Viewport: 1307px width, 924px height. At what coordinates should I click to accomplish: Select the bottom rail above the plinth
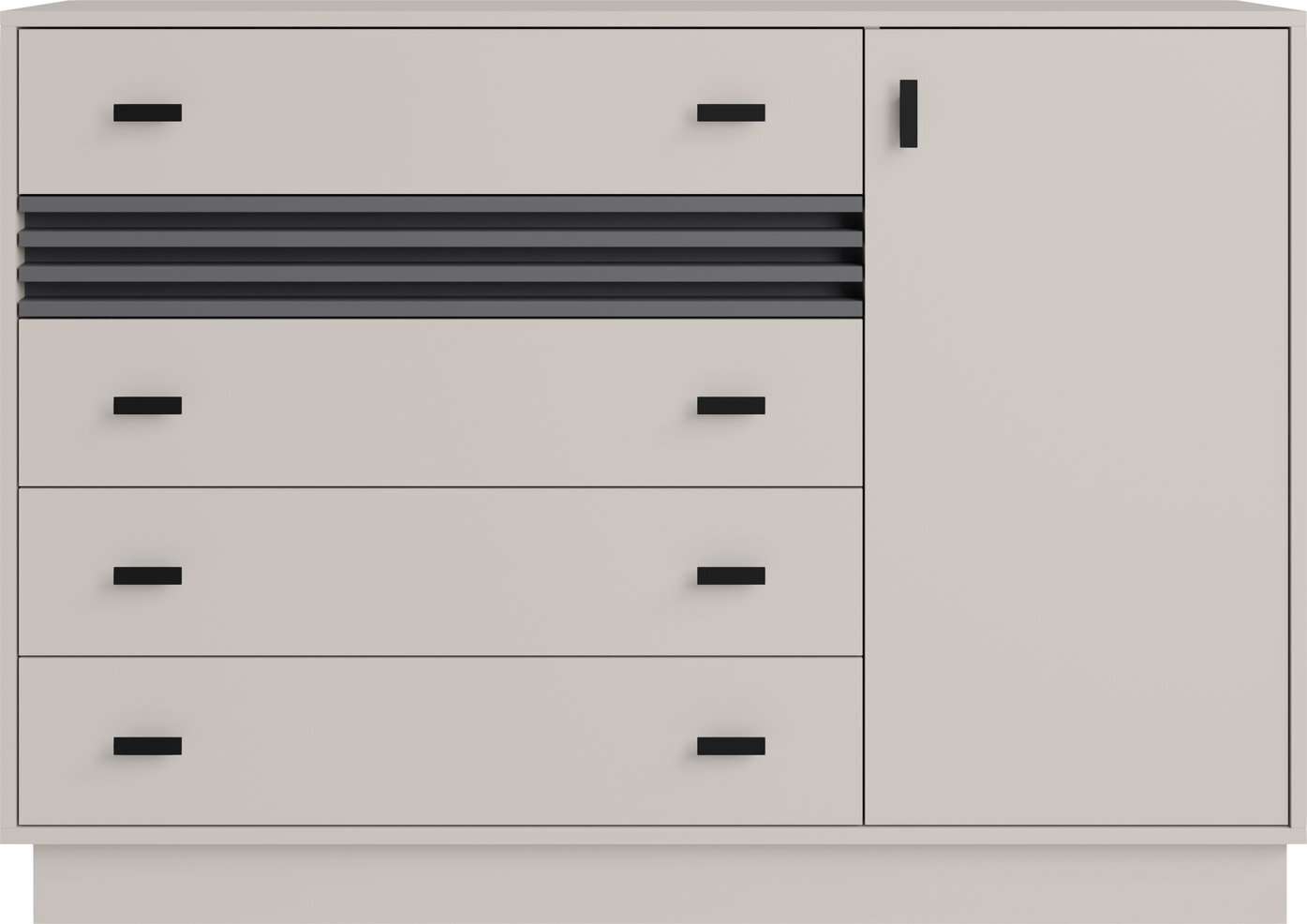653,835
